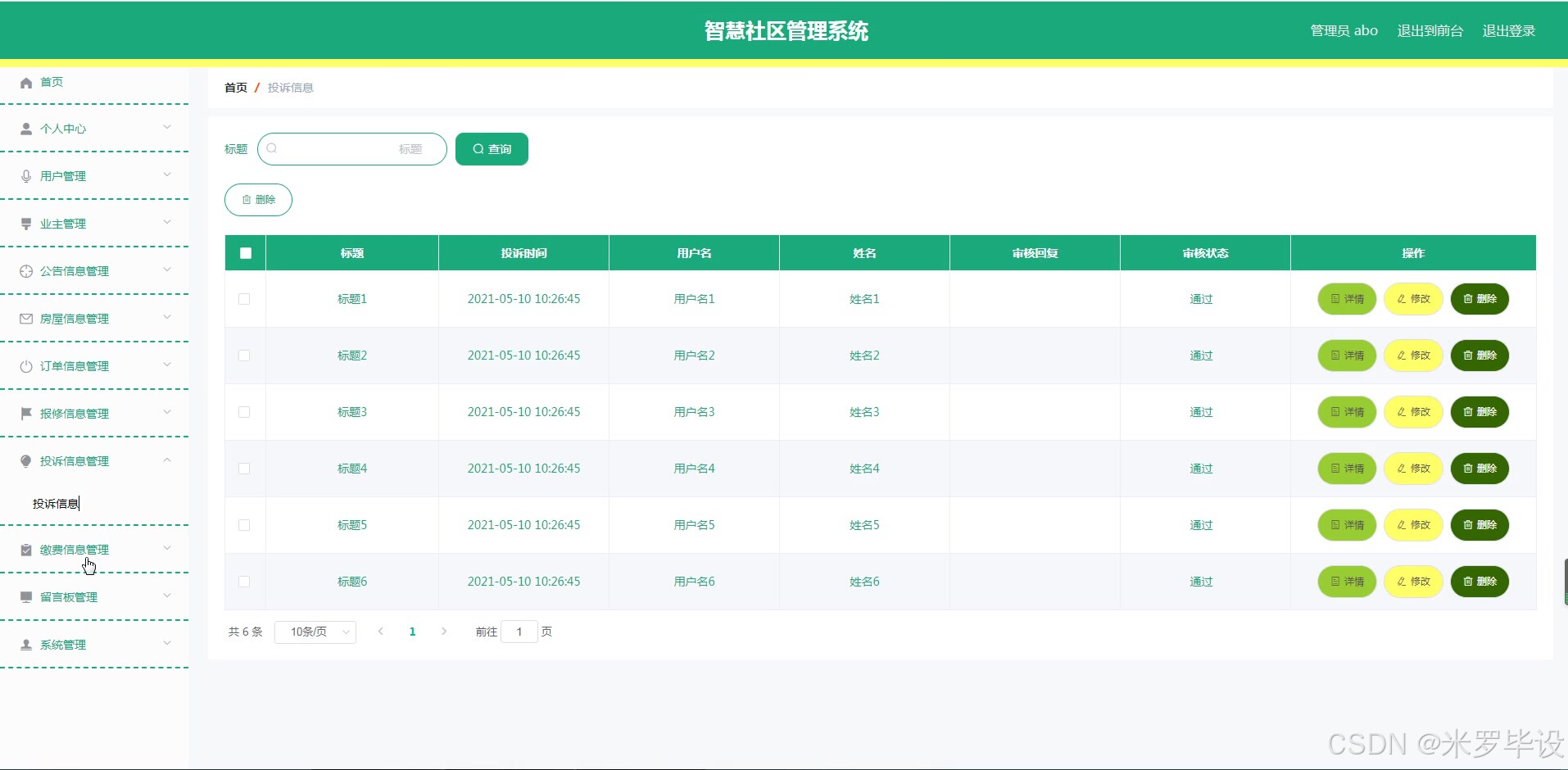
Task: Go to the previous page arrow
Action: (x=381, y=632)
